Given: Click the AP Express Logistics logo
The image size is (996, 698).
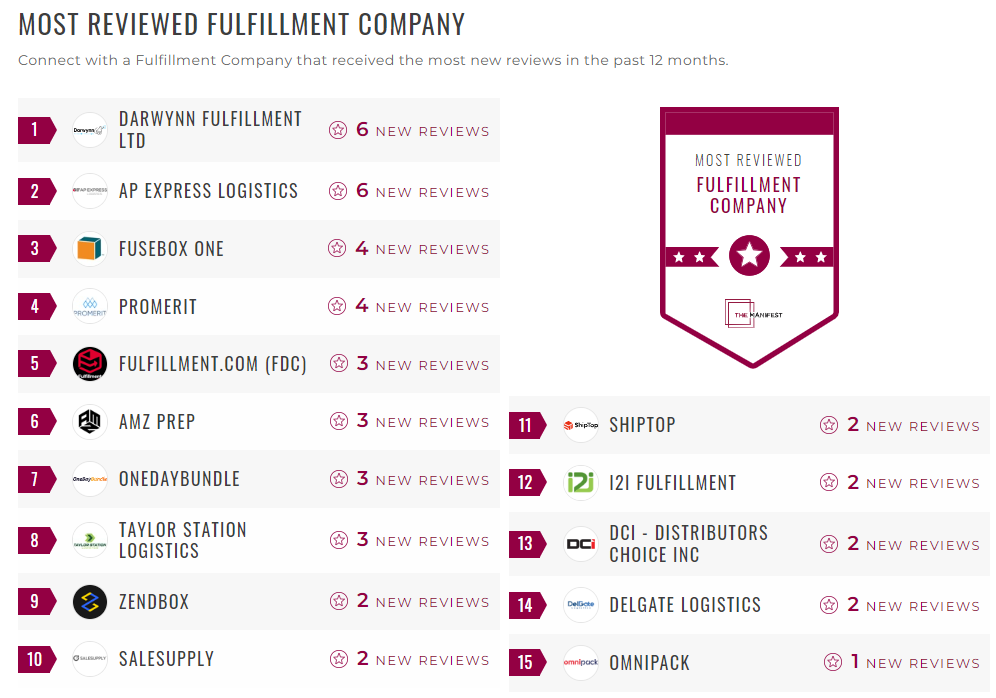Looking at the screenshot, I should click(x=90, y=191).
